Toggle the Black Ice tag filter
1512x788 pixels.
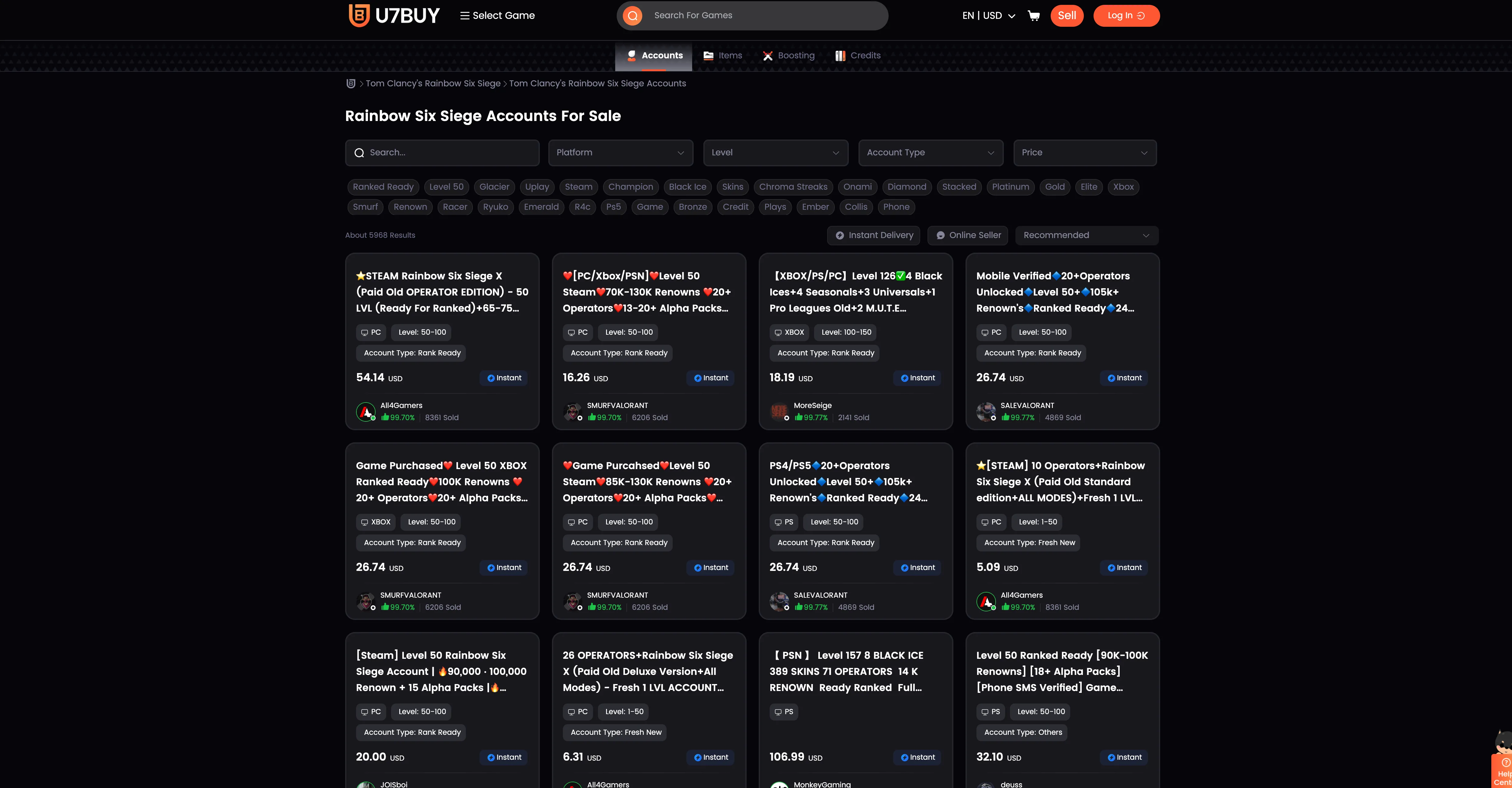click(687, 187)
